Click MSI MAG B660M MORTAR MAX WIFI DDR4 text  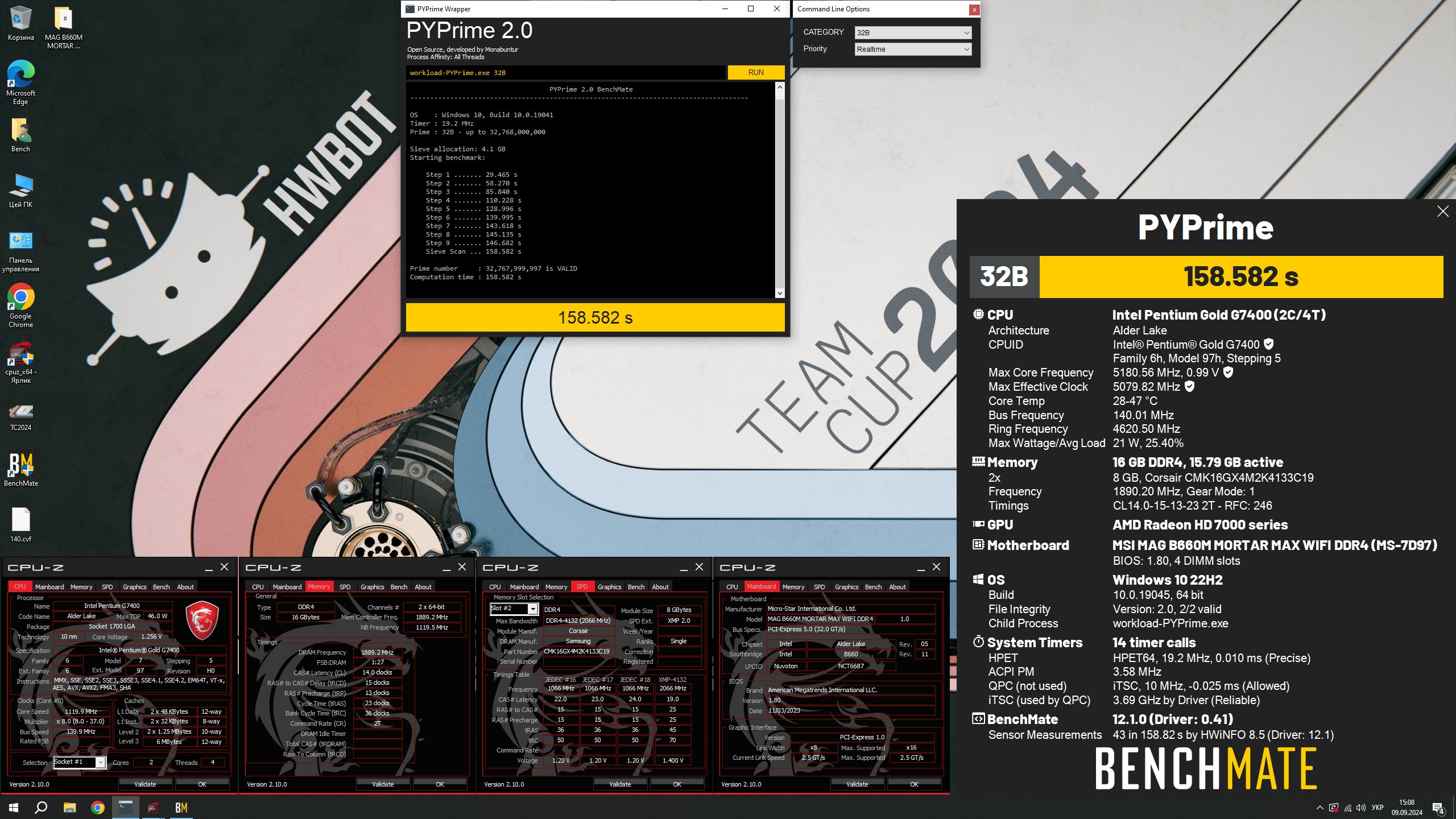tap(1275, 545)
